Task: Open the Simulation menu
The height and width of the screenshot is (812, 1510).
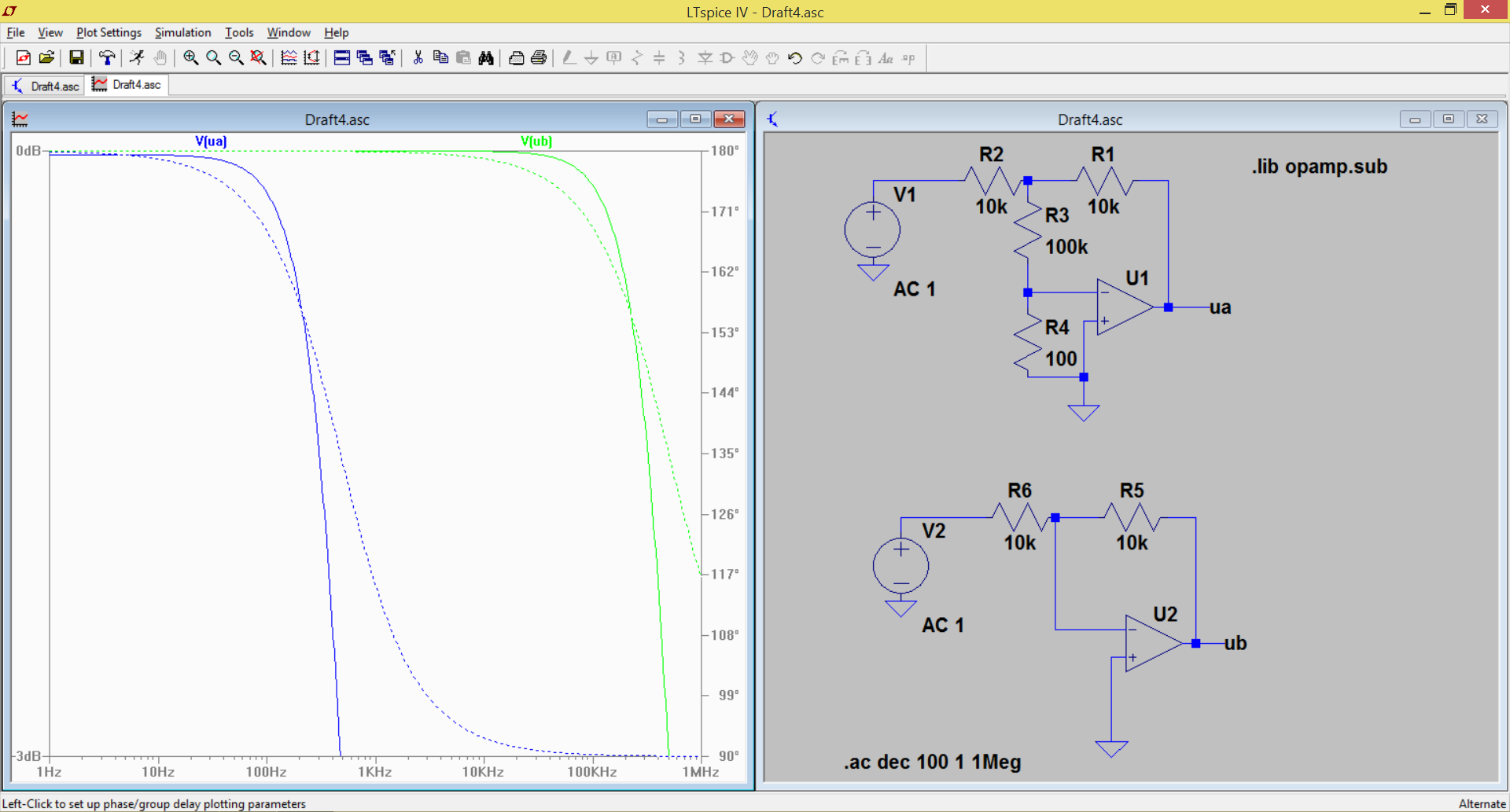Action: click(x=182, y=32)
